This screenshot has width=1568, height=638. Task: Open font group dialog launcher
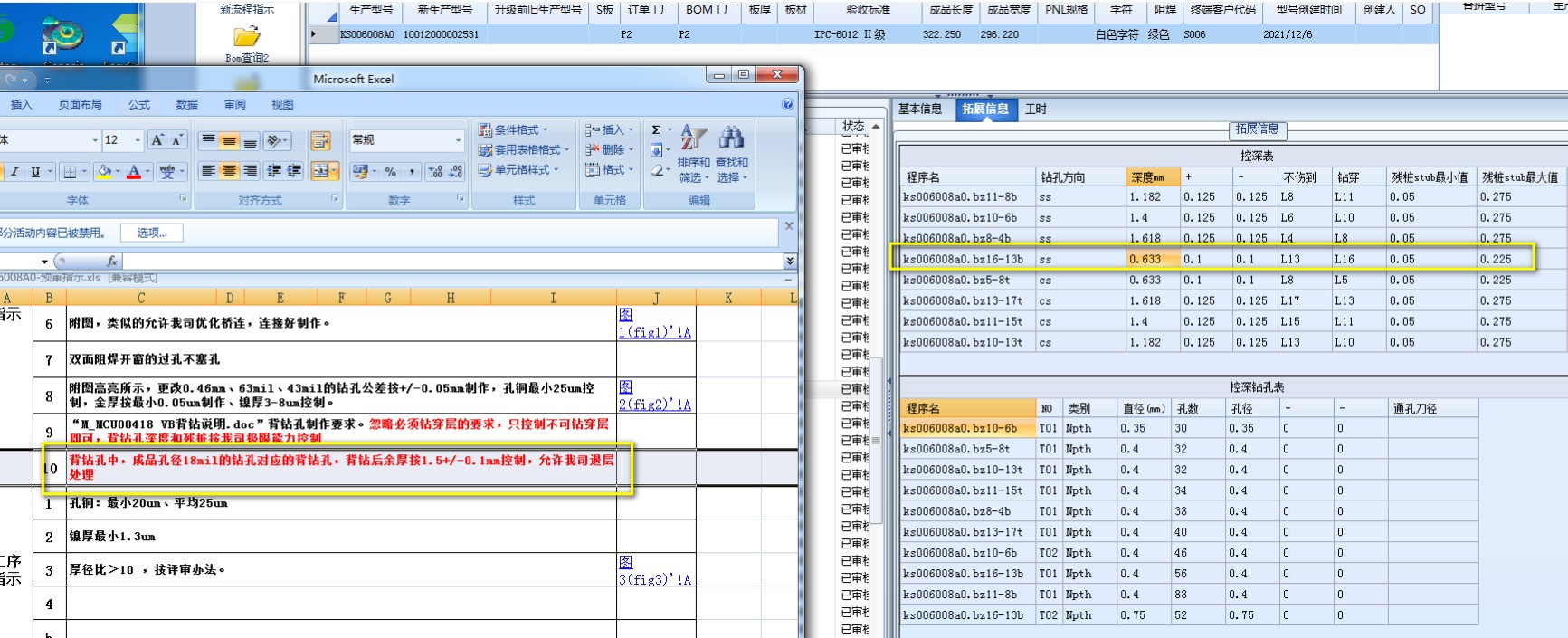[x=183, y=198]
